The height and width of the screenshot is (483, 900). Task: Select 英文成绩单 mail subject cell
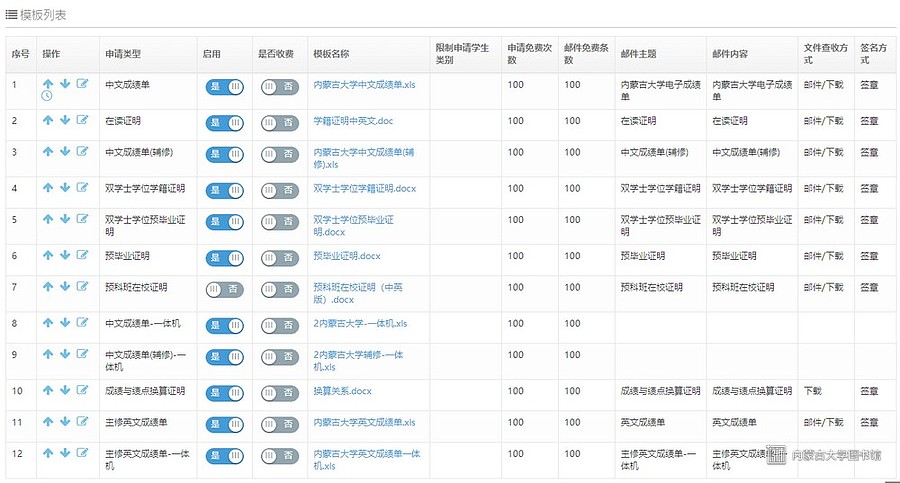(x=642, y=422)
